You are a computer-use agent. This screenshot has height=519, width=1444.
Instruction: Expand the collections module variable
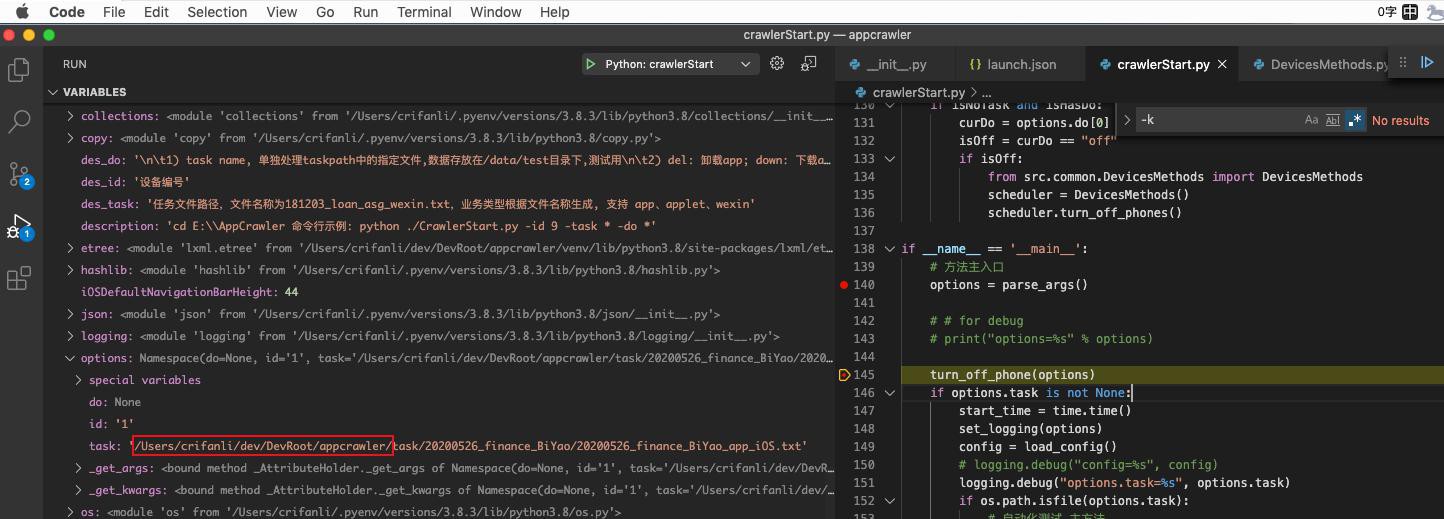click(71, 116)
